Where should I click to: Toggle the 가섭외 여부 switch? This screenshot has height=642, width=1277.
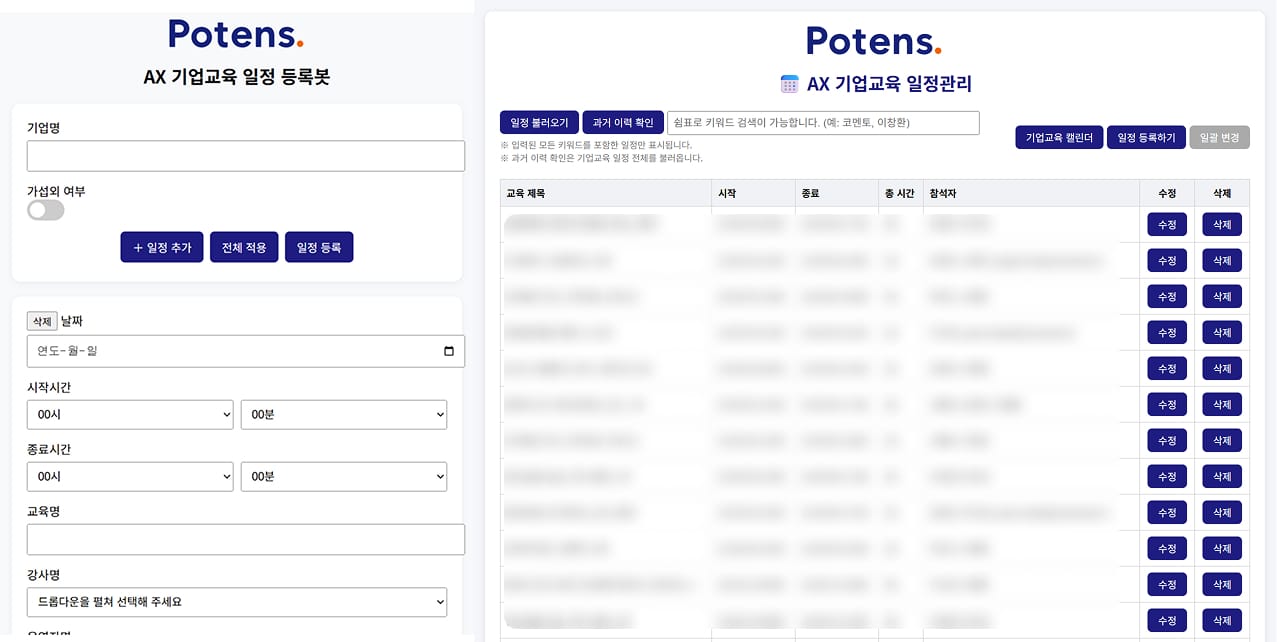pos(46,210)
